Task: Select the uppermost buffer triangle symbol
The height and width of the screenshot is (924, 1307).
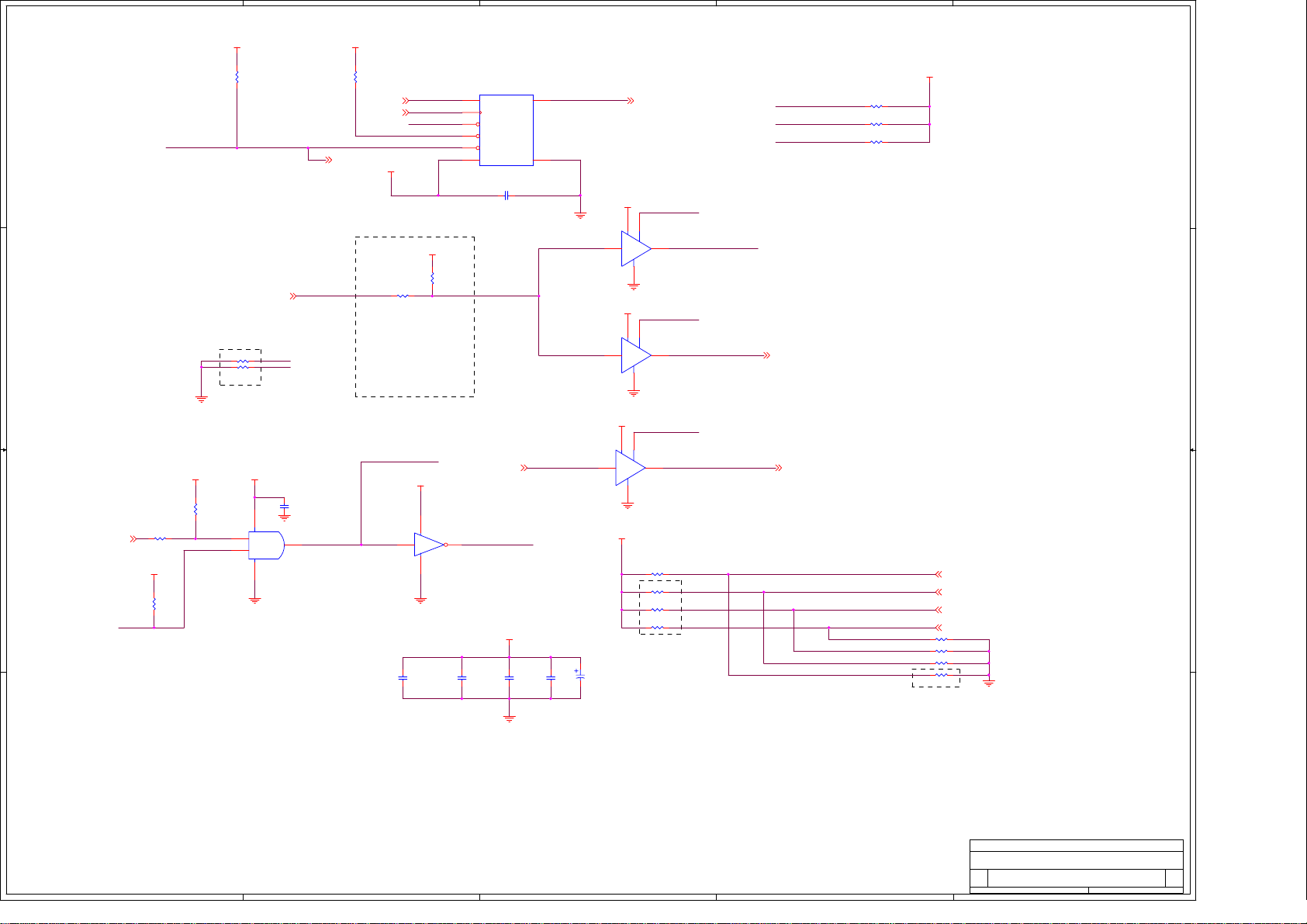Action: [x=636, y=249]
